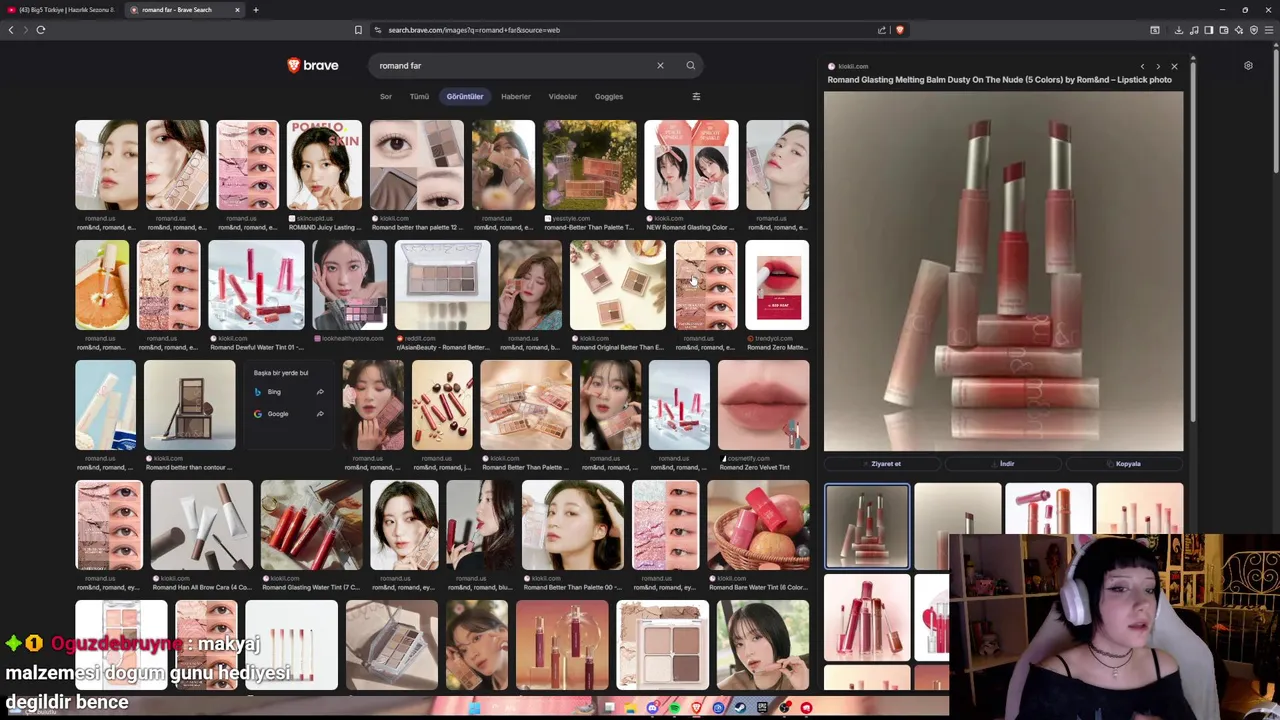Show the browser sidebar panel
Image resolution: width=1280 pixels, height=720 pixels.
tap(1209, 30)
